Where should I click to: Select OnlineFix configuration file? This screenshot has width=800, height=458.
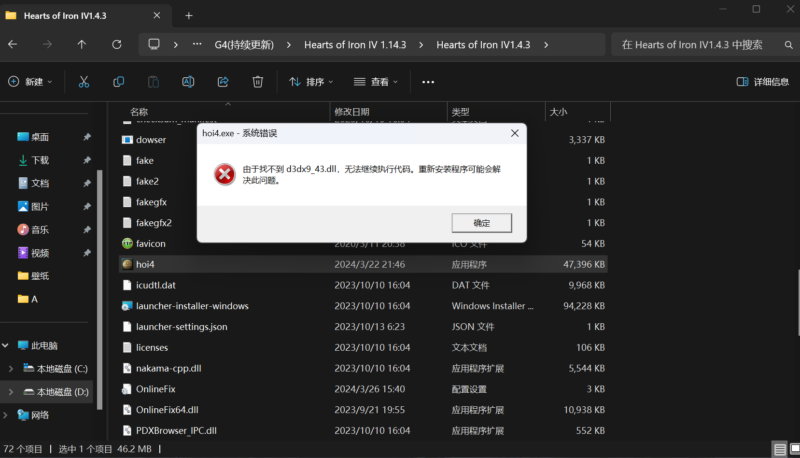(156, 389)
